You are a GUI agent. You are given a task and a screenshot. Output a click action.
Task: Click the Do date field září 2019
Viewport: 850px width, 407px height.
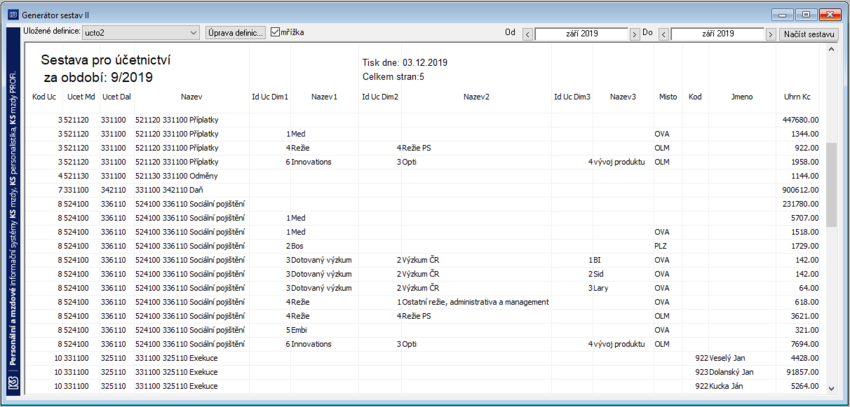pyautogui.click(x=717, y=34)
